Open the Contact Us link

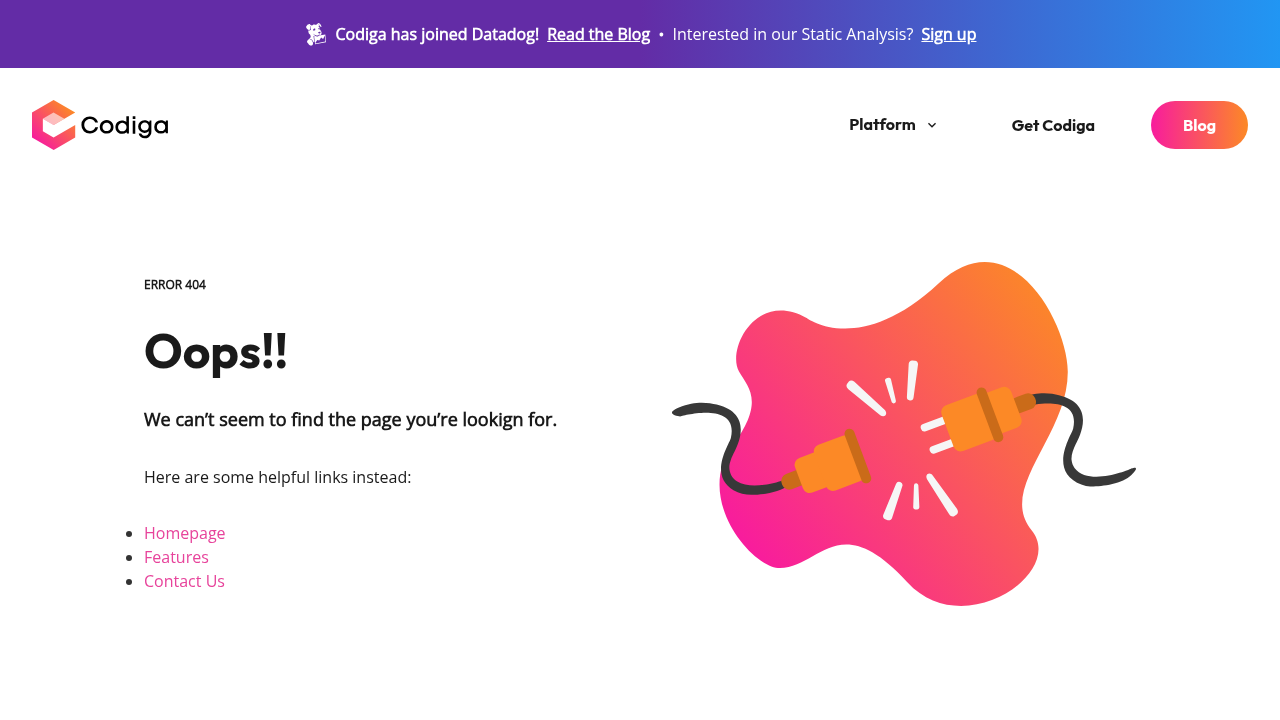click(184, 581)
